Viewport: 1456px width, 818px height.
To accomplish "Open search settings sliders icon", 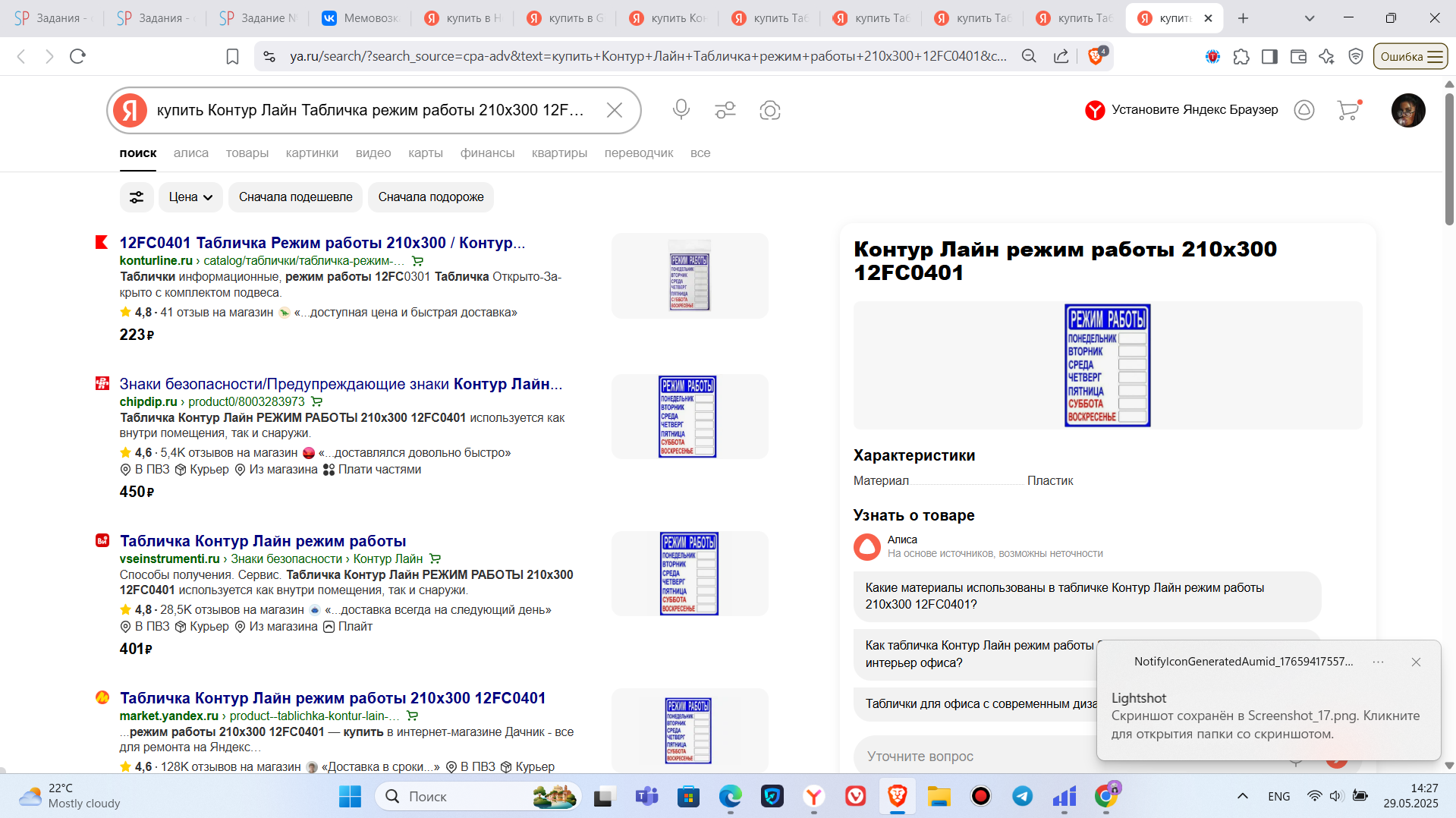I will (x=725, y=110).
